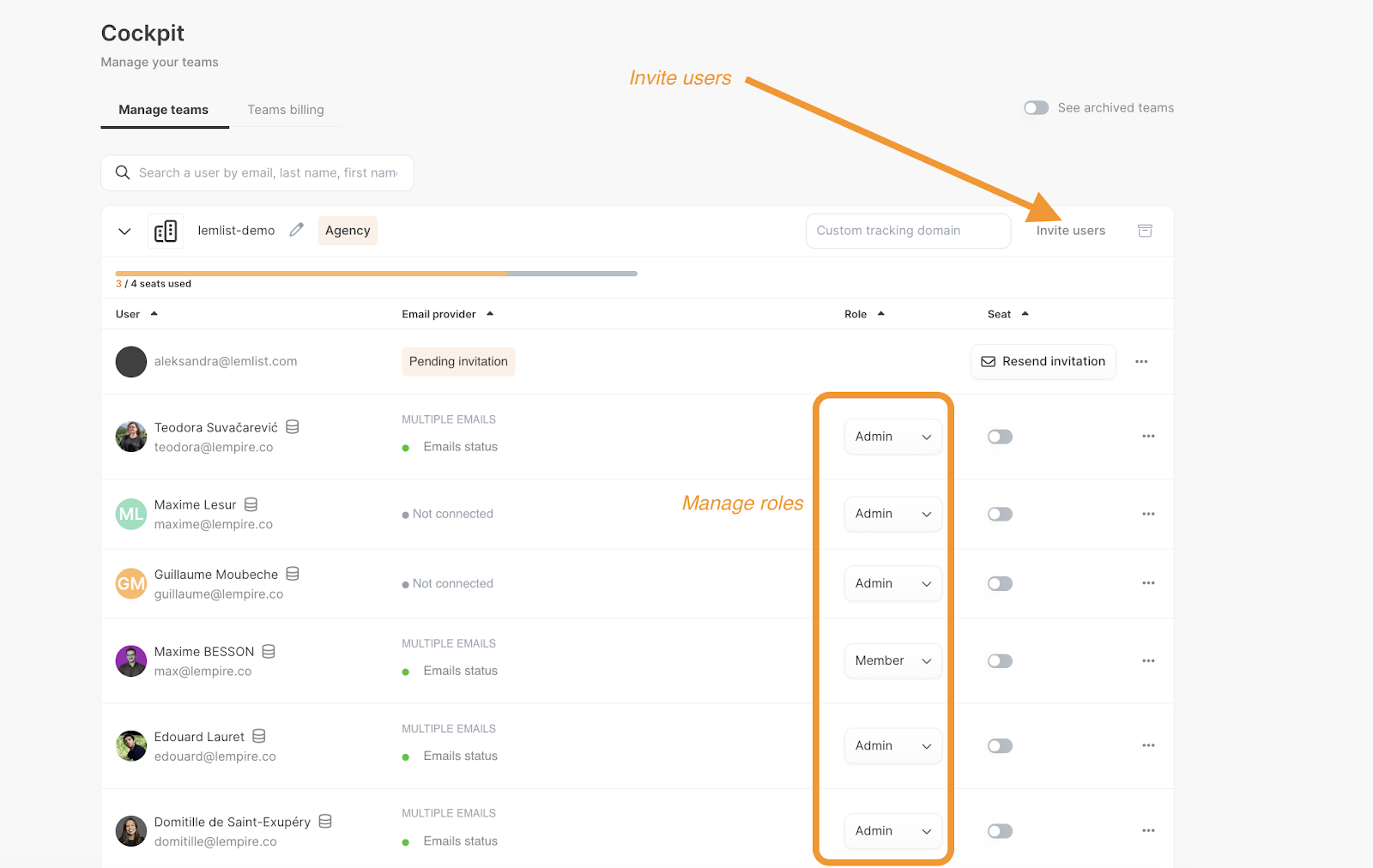Image resolution: width=1373 pixels, height=868 pixels.
Task: Select the Manage teams tab
Action: pos(164,110)
